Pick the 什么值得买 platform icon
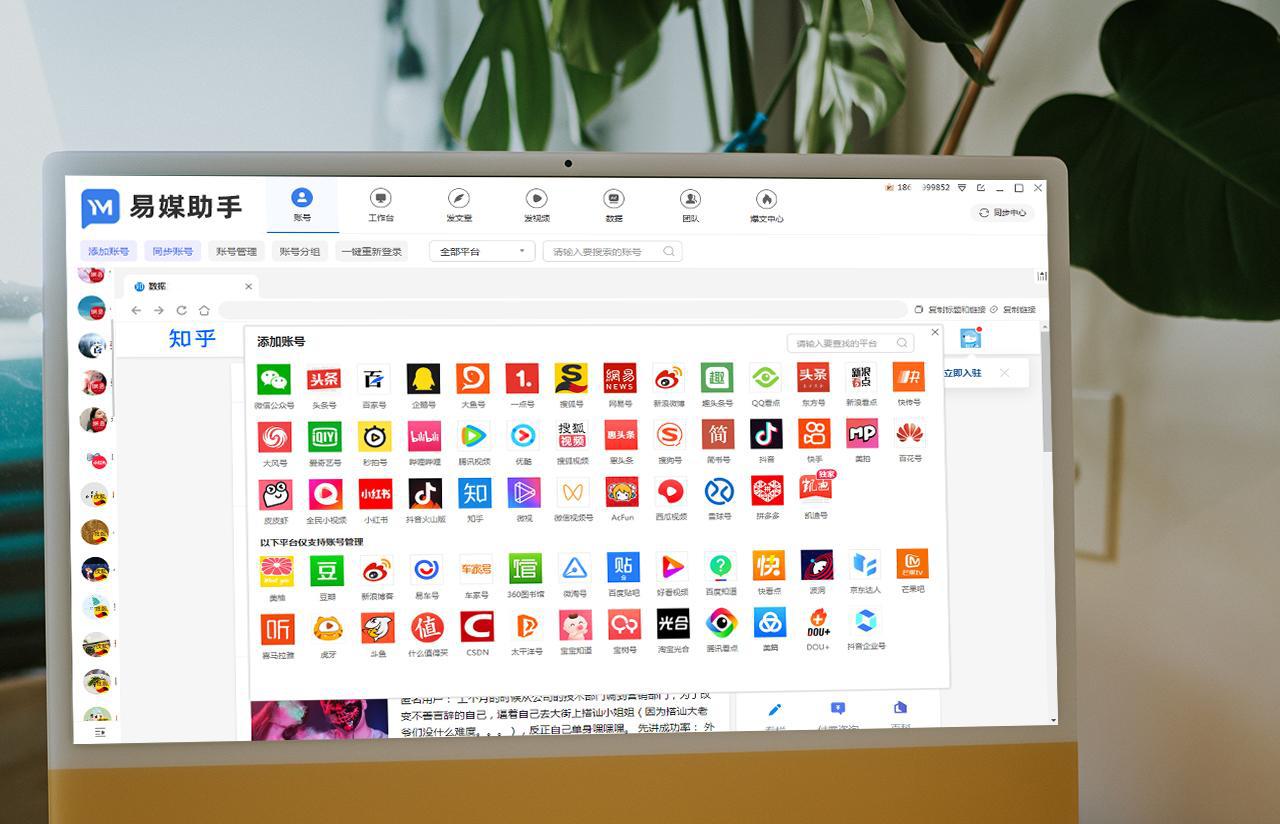 coord(427,628)
